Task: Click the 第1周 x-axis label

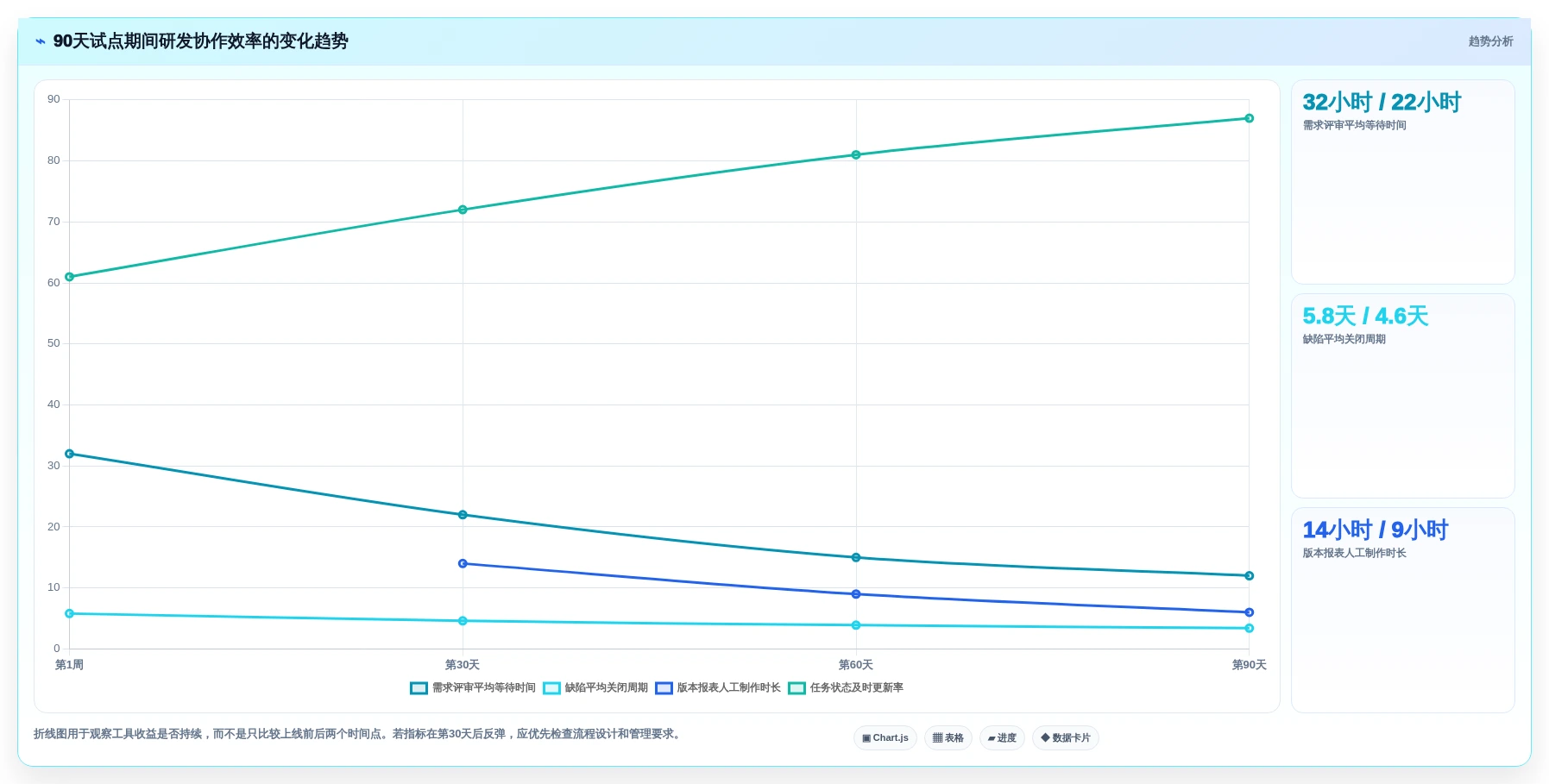Action: click(70, 665)
